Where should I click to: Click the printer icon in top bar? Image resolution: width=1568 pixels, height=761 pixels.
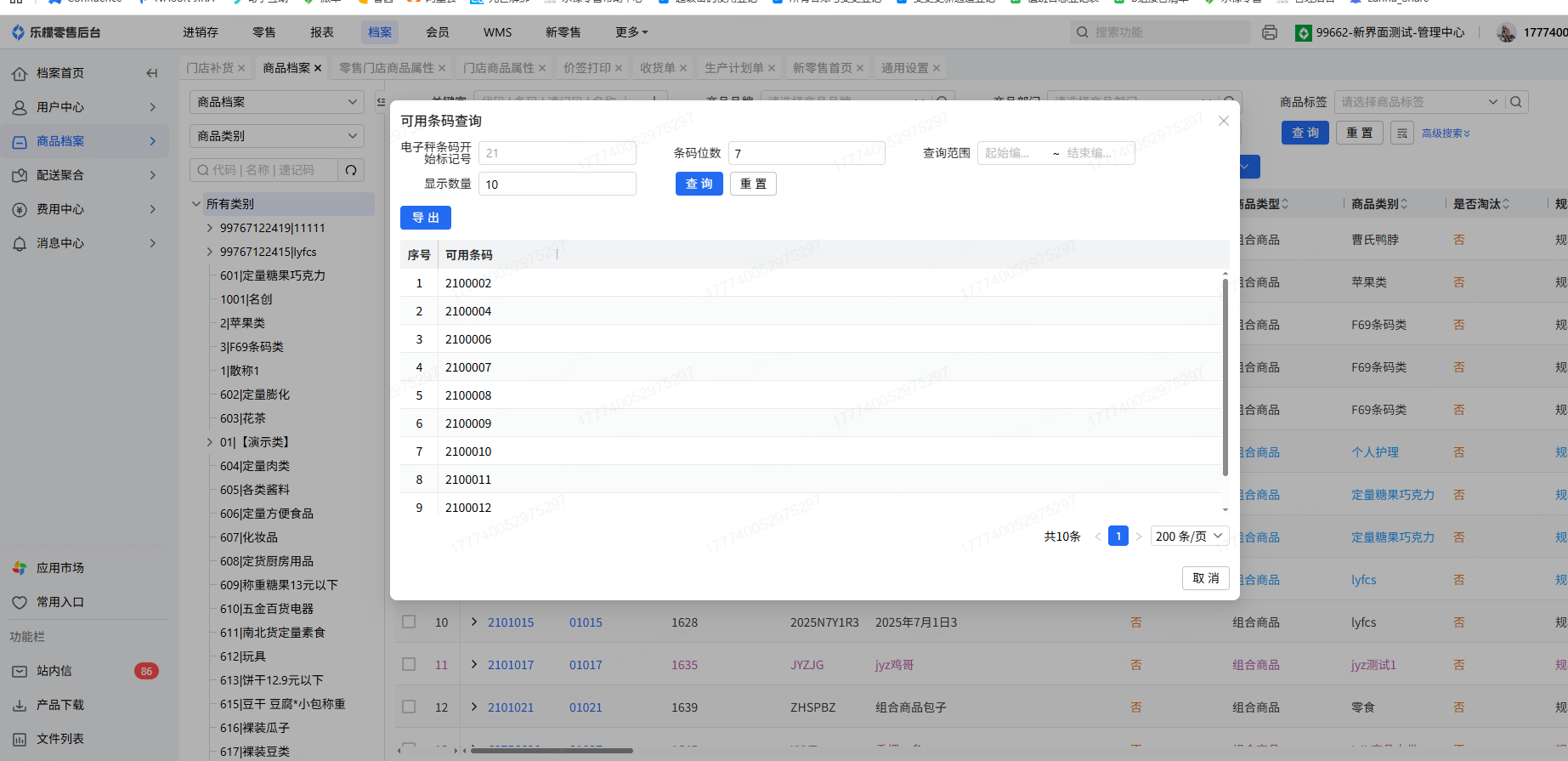click(1270, 32)
